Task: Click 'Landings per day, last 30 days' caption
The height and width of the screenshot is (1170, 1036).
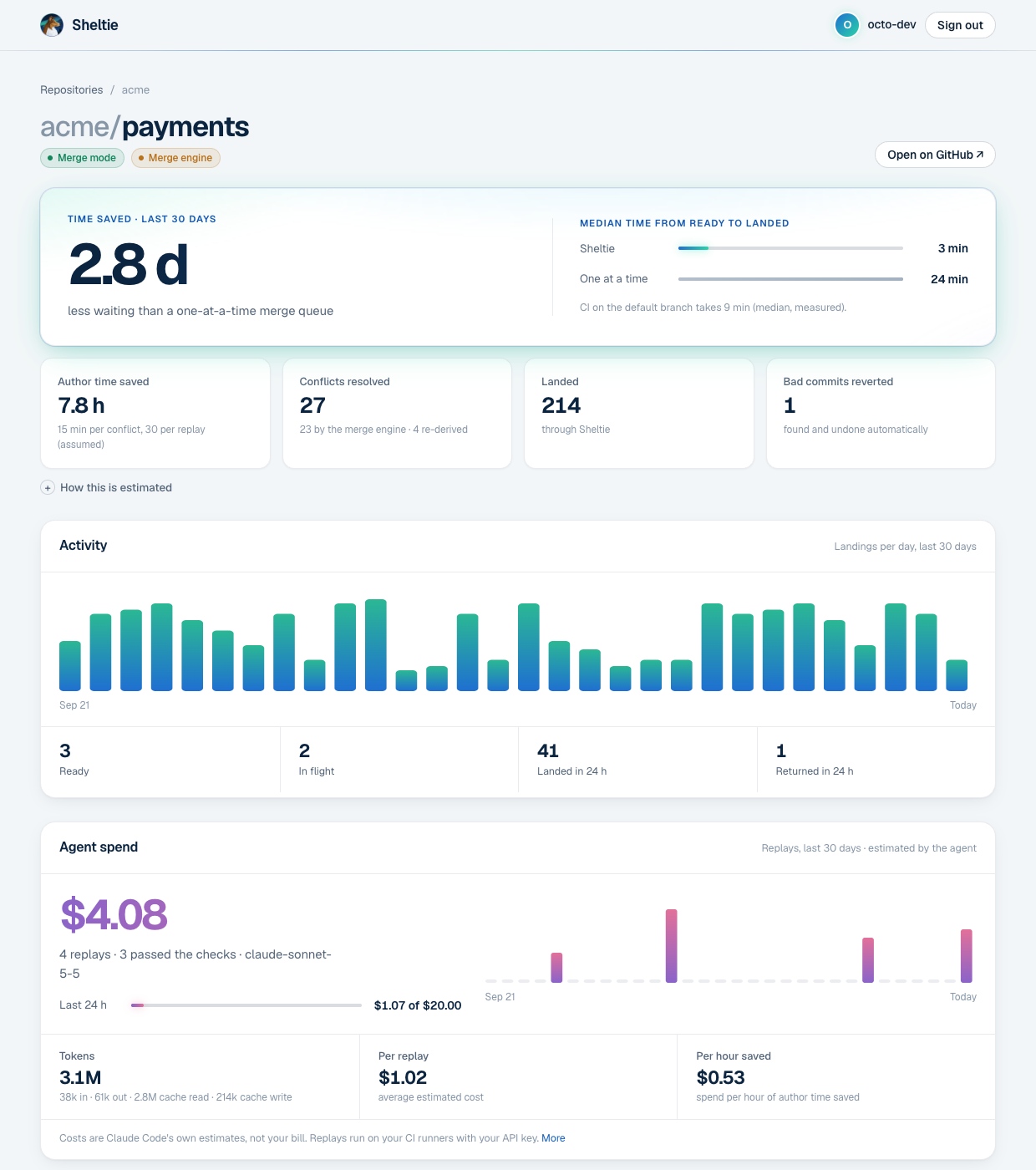Action: pyautogui.click(x=905, y=547)
